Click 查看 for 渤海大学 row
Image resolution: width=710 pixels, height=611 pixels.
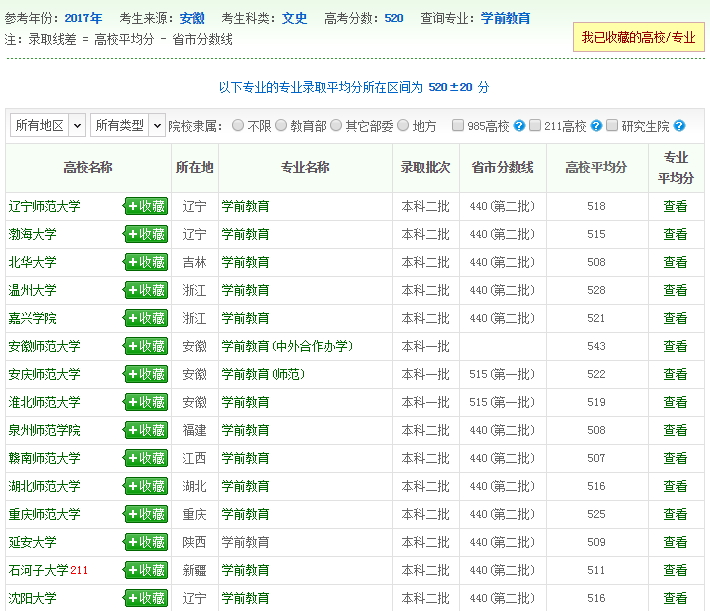(675, 234)
